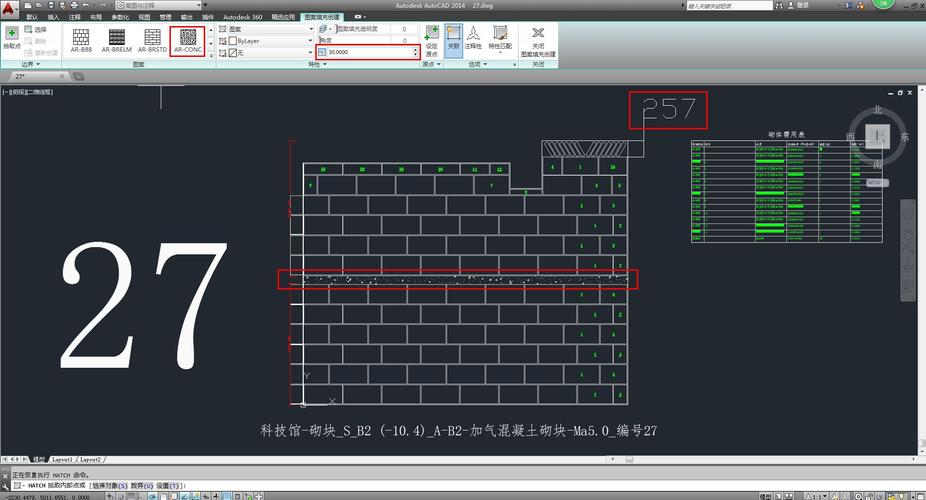Close the Hatch Creation ribbon tab
926x500 pixels.
538,41
